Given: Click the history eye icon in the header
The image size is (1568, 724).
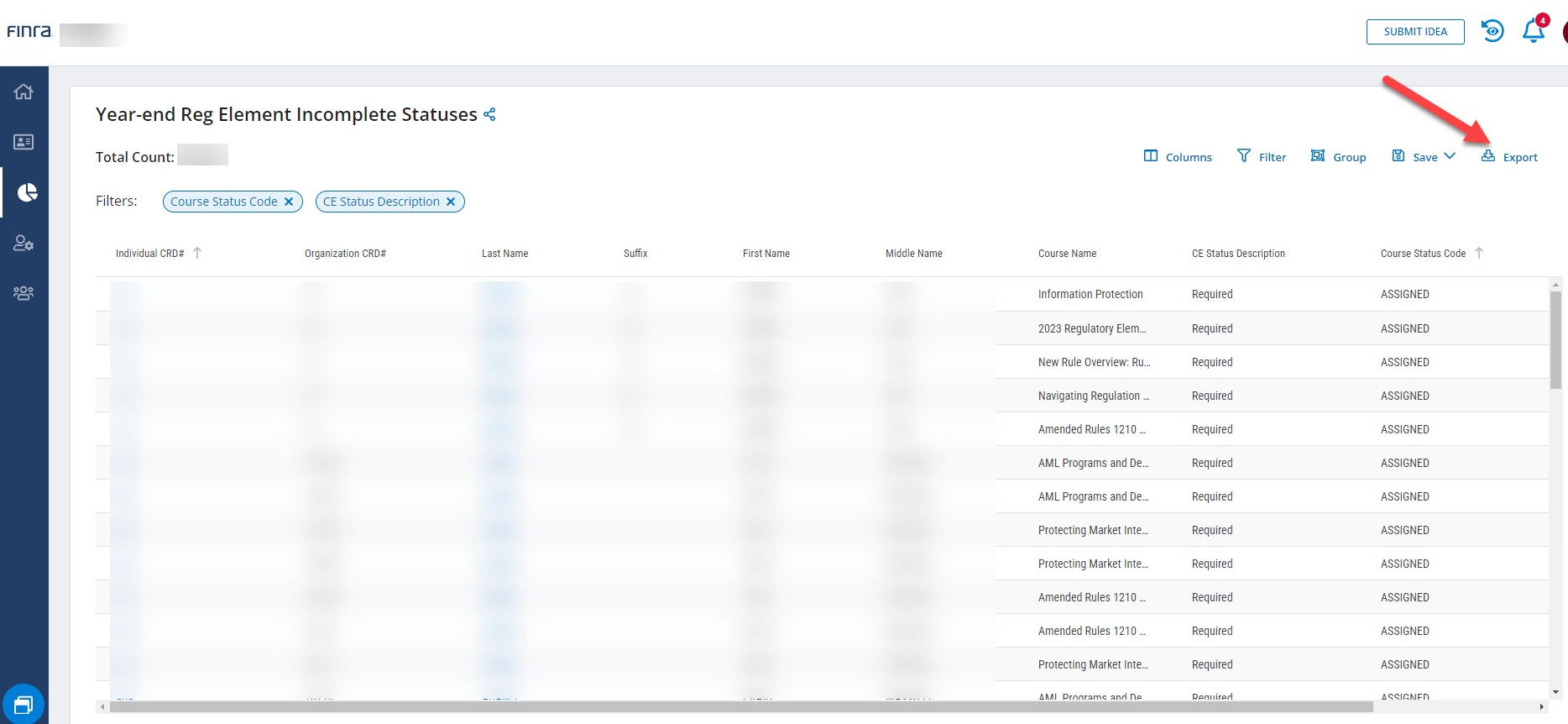Looking at the screenshot, I should coord(1492,31).
